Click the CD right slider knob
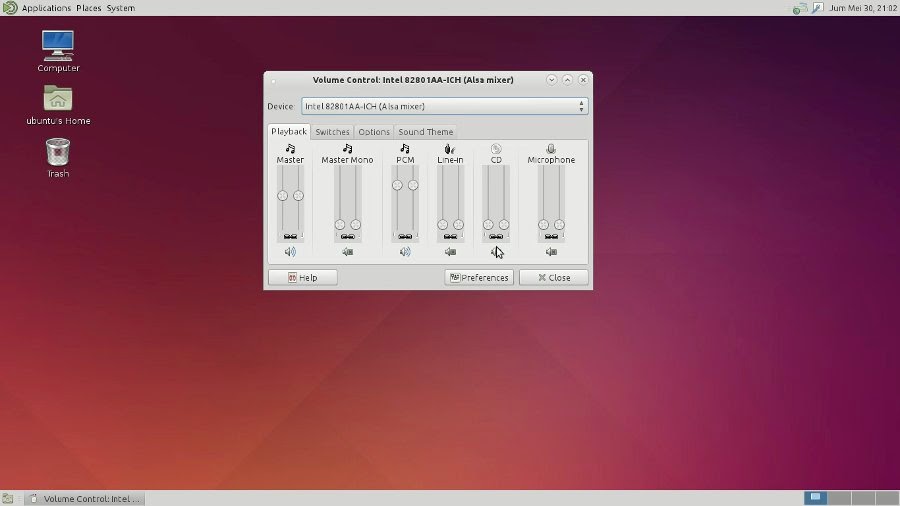Viewport: 900px width, 506px height. click(x=504, y=224)
